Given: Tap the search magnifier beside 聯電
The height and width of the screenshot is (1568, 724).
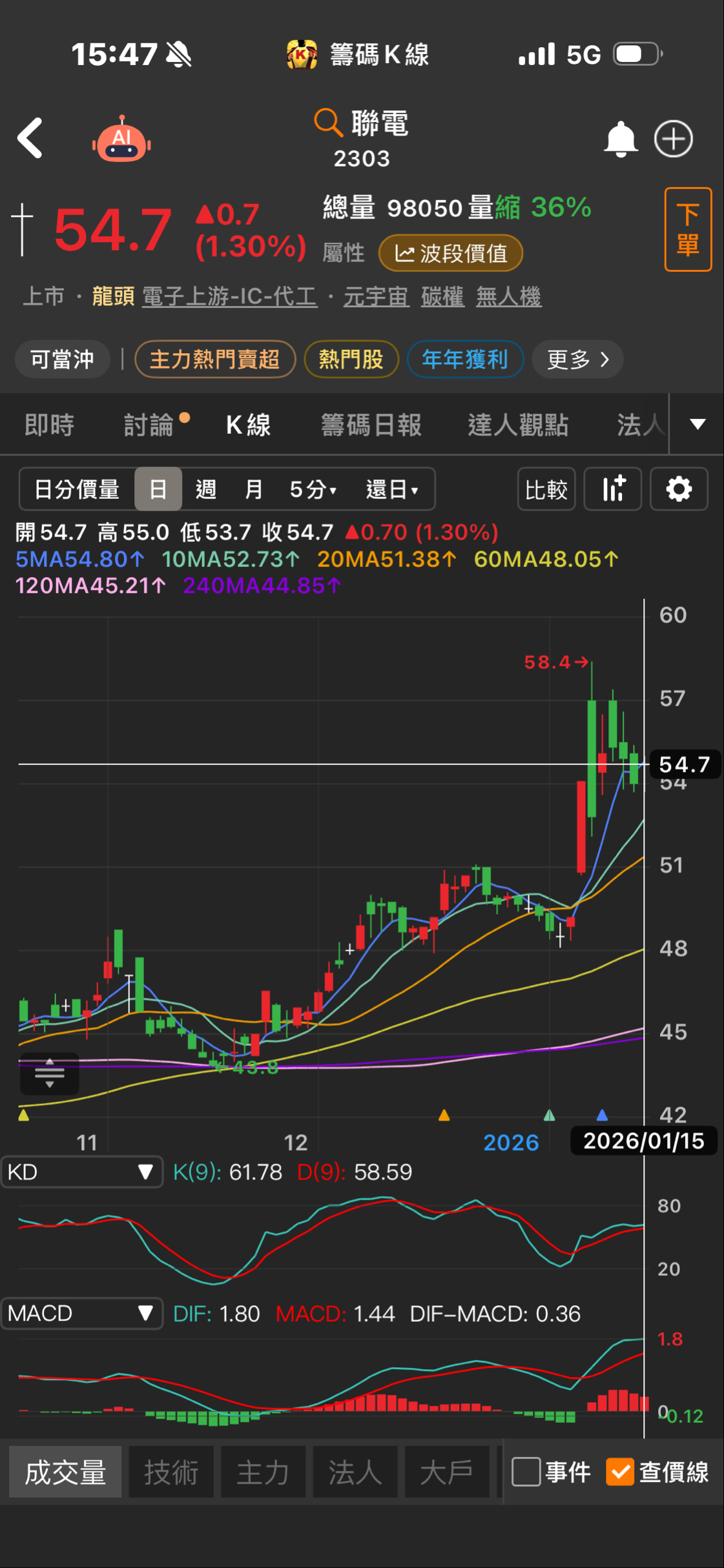Looking at the screenshot, I should 328,122.
